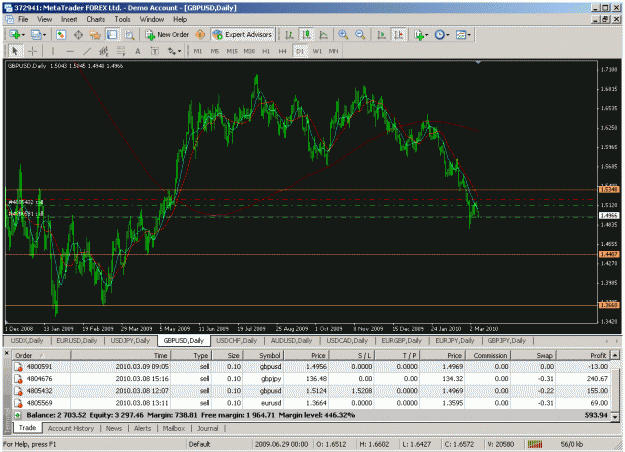The height and width of the screenshot is (452, 625).
Task: Click the New Order button
Action: click(167, 35)
